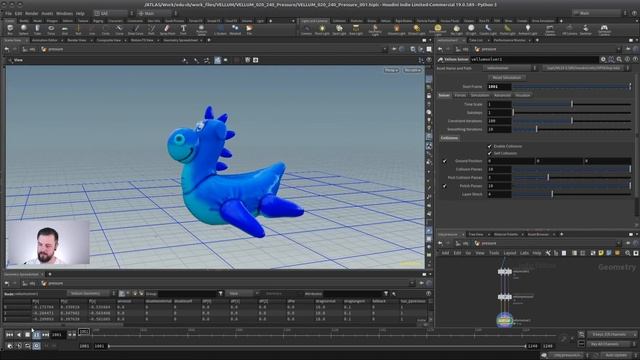Click the pressure node path icon in viewport
Viewport: 640px width, 360px height.
click(x=44, y=49)
